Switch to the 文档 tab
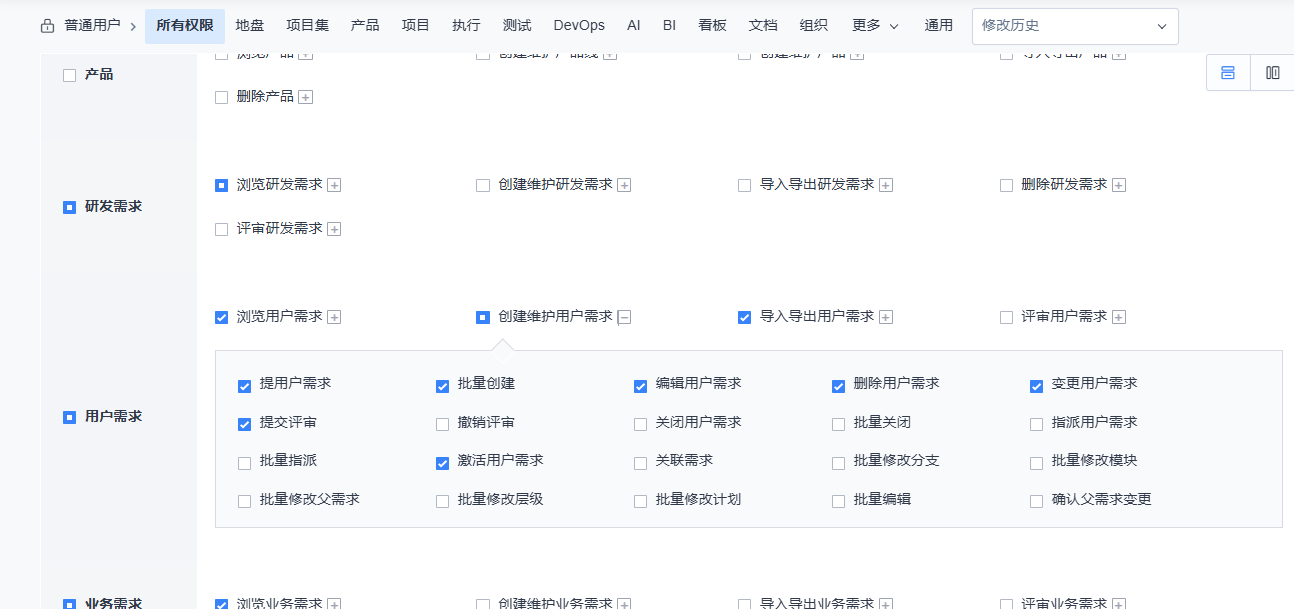1294x609 pixels. pos(763,26)
